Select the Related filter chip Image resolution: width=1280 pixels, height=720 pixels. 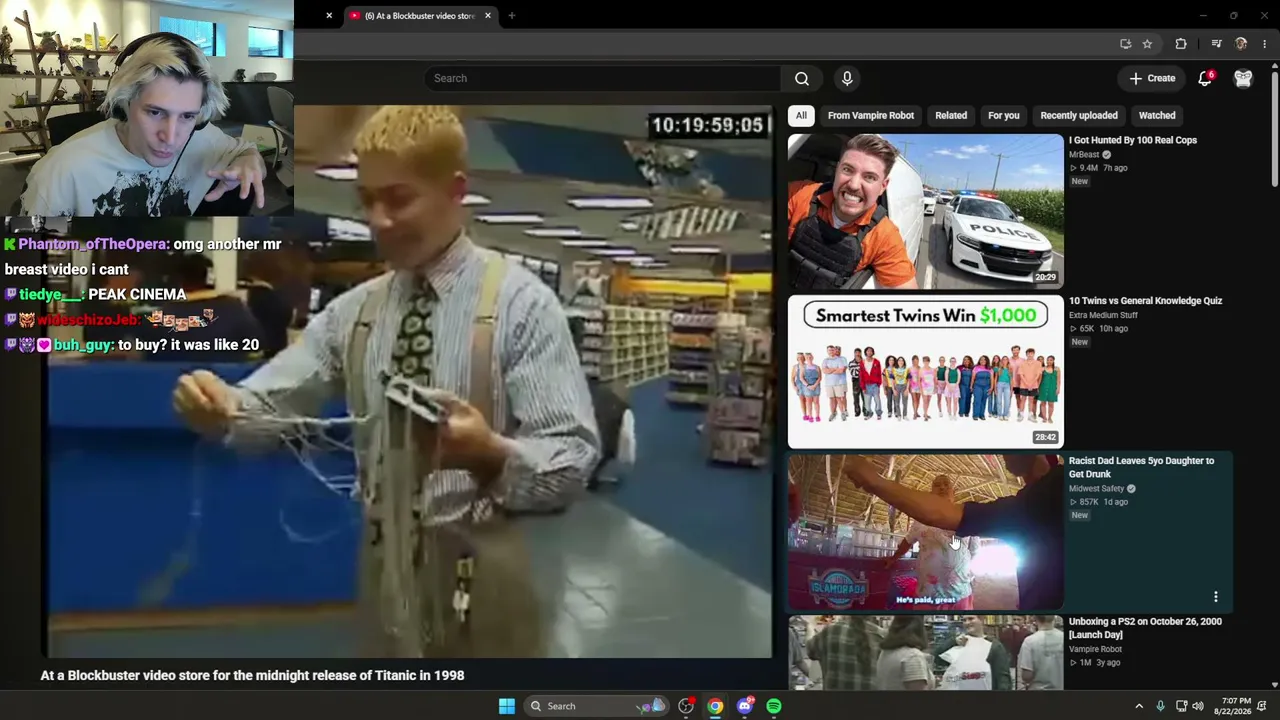coord(951,115)
